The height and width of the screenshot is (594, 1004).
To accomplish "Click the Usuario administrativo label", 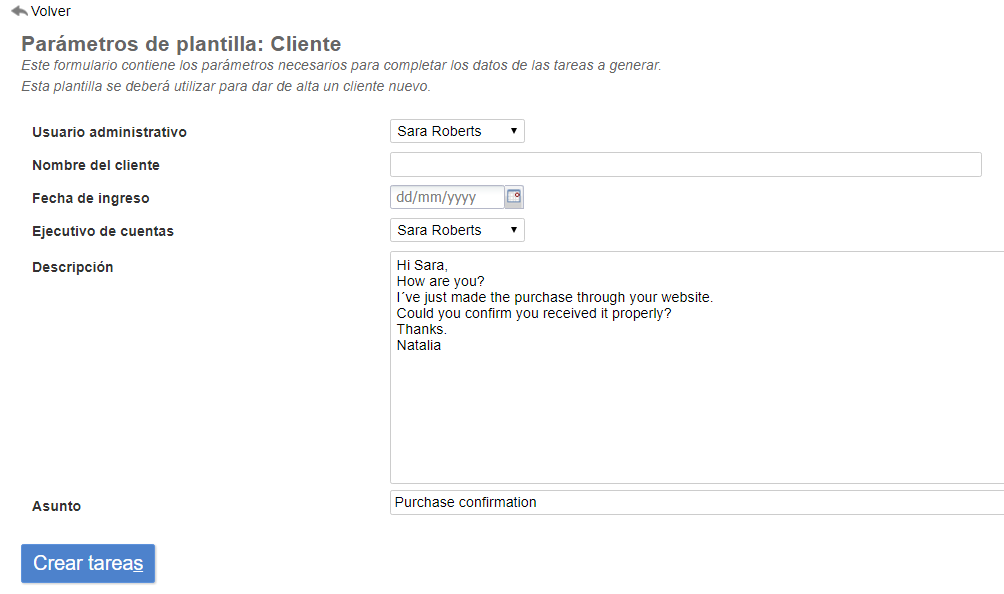I will [109, 132].
